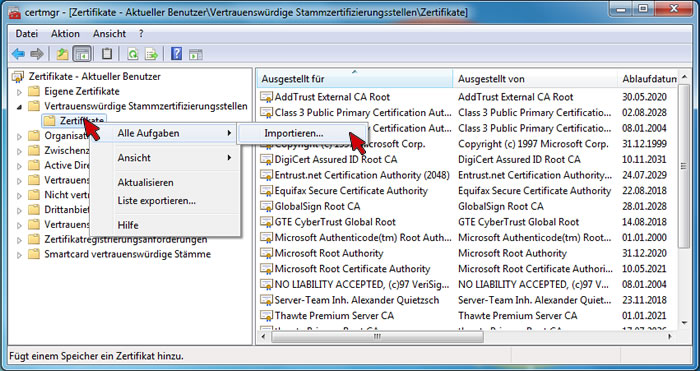Select the Equifax Secure Certificate Authority row

tap(467, 191)
